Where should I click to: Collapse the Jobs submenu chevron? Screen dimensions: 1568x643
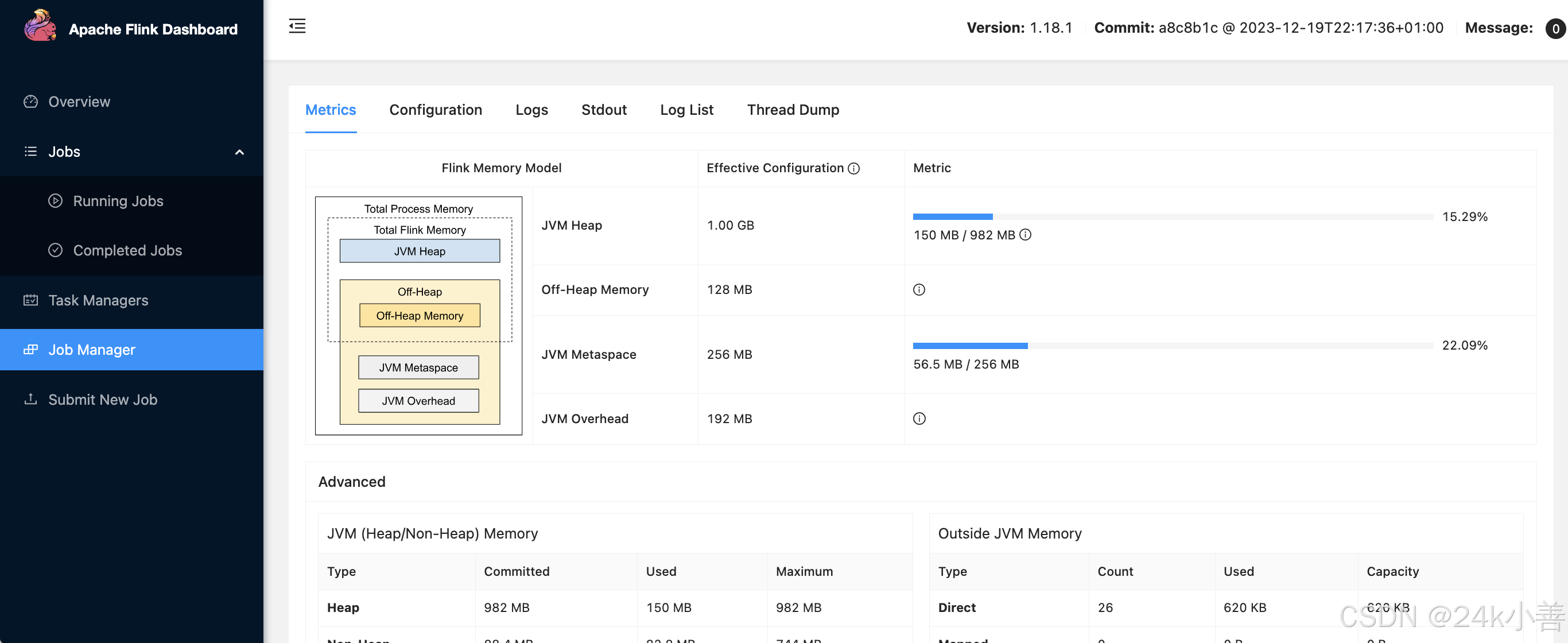[239, 152]
